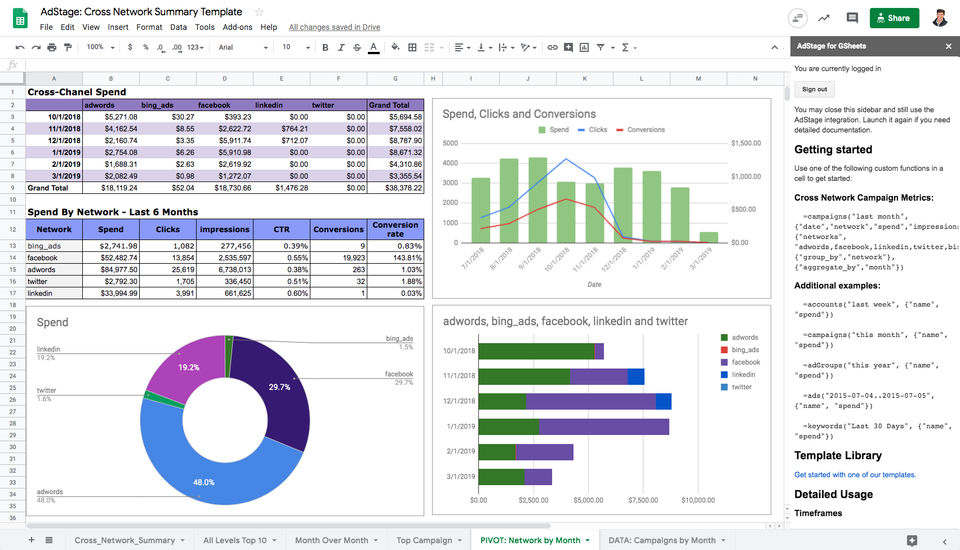
Task: Open comment history in the header
Action: click(852, 18)
